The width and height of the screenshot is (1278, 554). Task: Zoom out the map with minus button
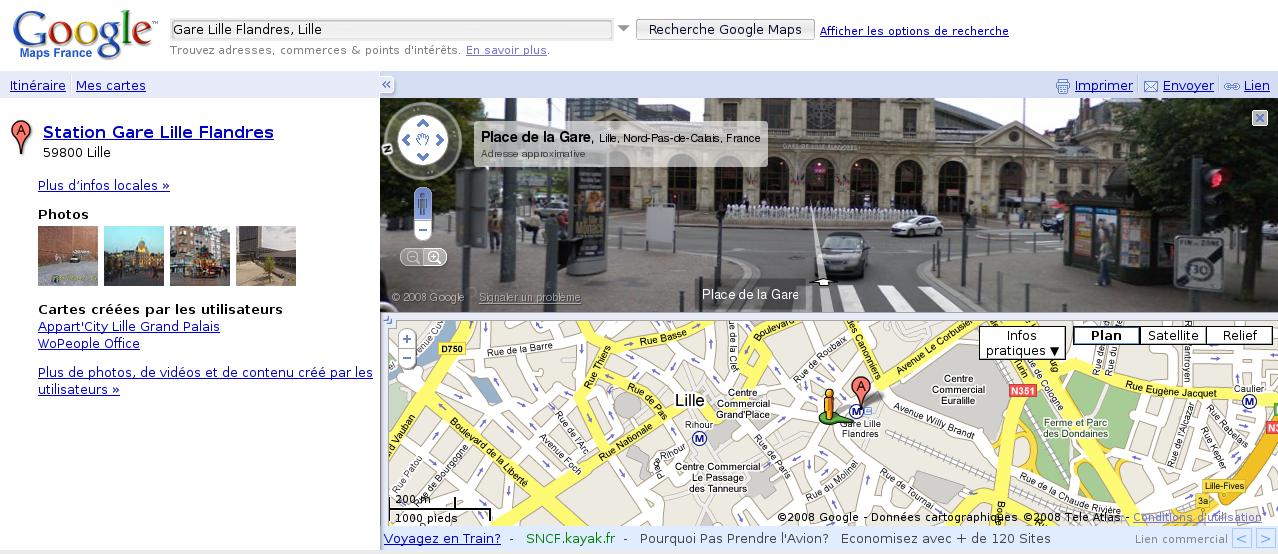pyautogui.click(x=407, y=357)
